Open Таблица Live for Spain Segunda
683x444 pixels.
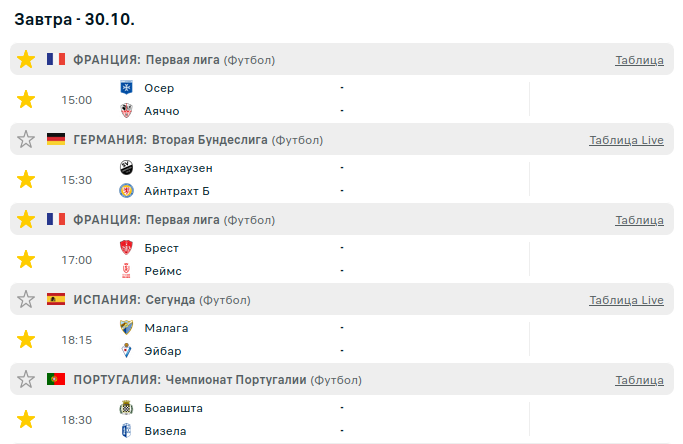tap(626, 300)
